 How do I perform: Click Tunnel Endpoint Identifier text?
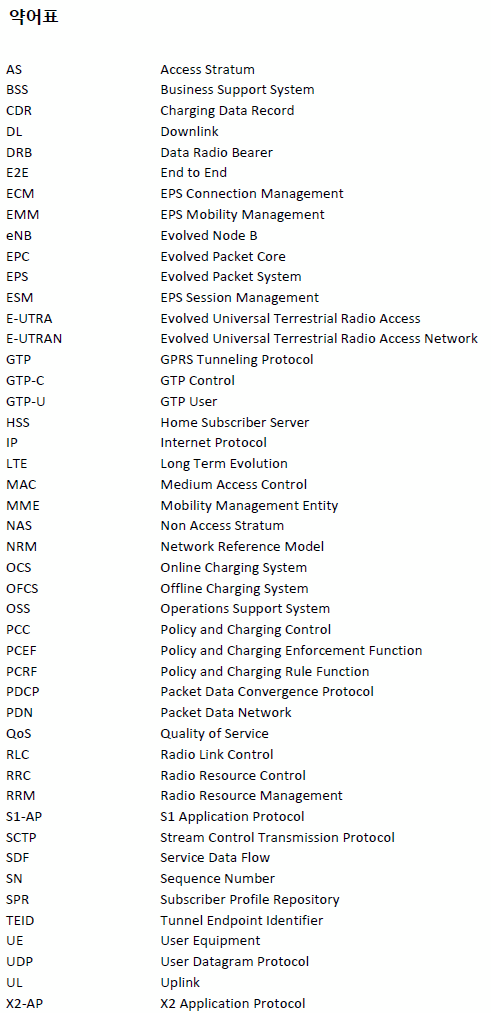(242, 921)
